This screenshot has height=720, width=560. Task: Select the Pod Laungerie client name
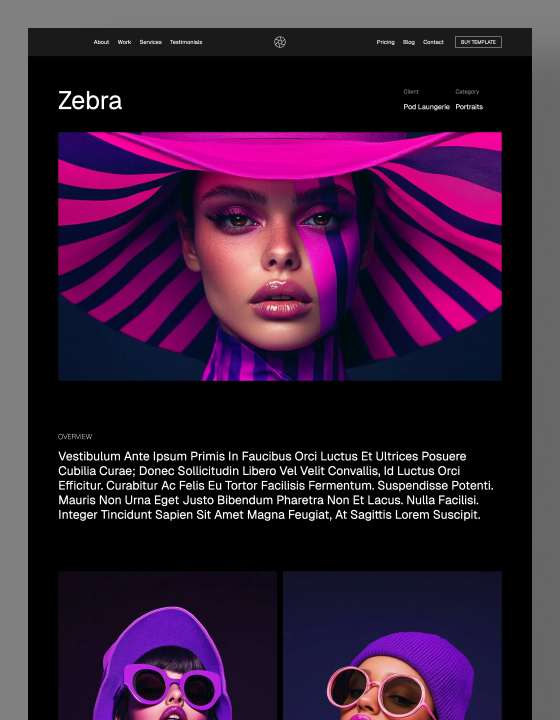click(426, 107)
